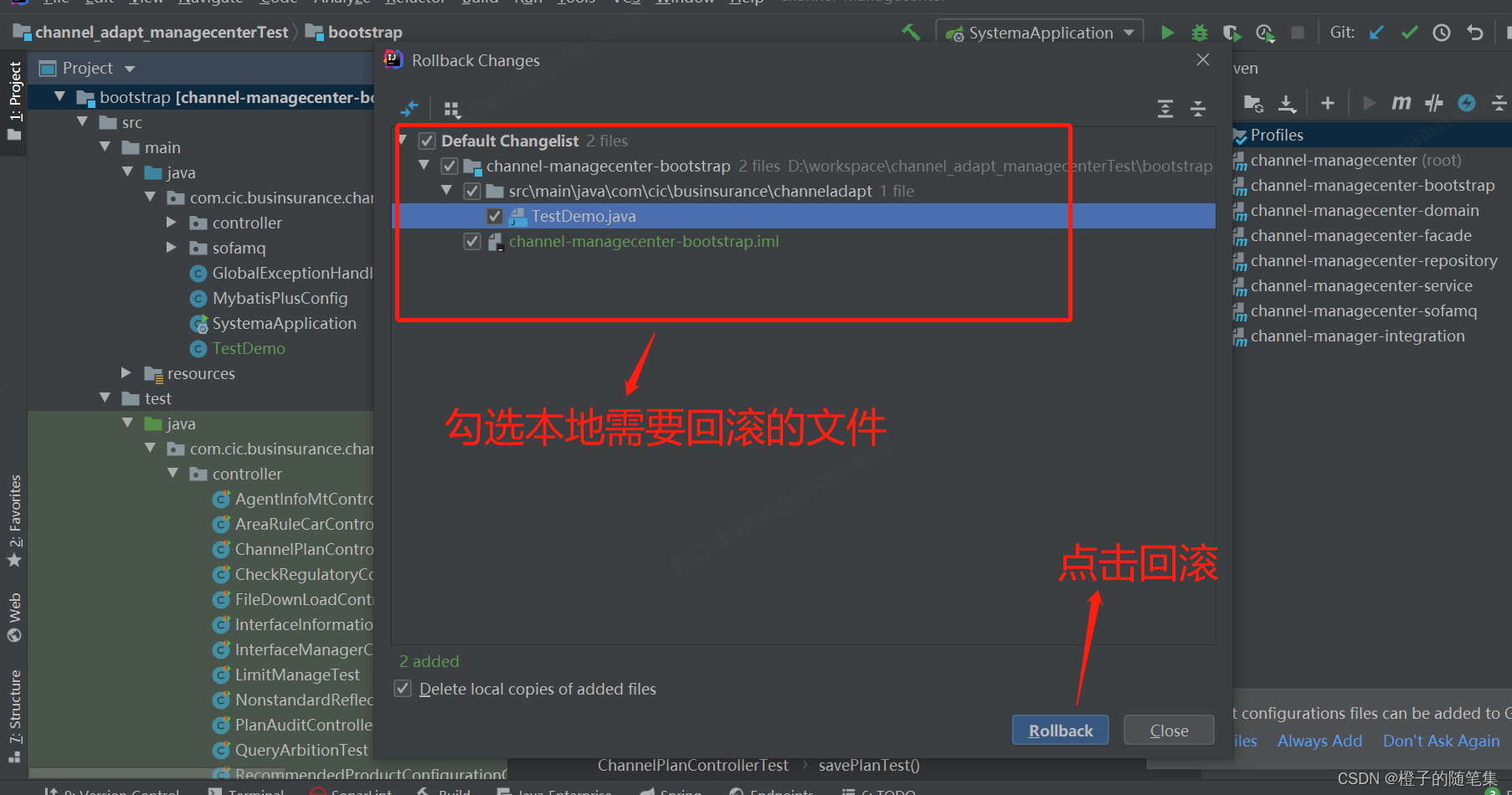
Task: Click ChannelPlanControllerTest editor breadcrumb
Action: (x=692, y=765)
